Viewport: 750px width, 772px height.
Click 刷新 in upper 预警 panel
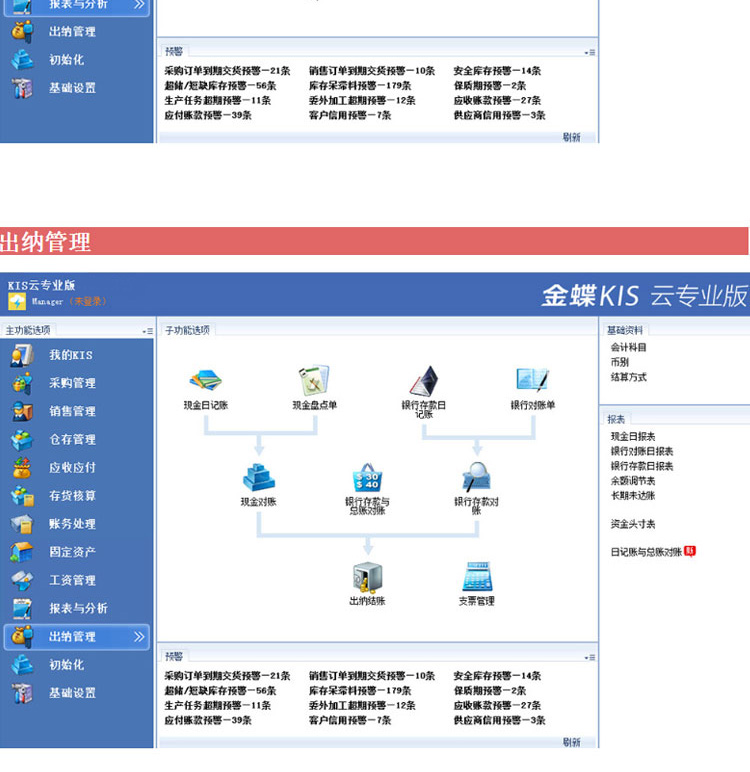(x=571, y=137)
